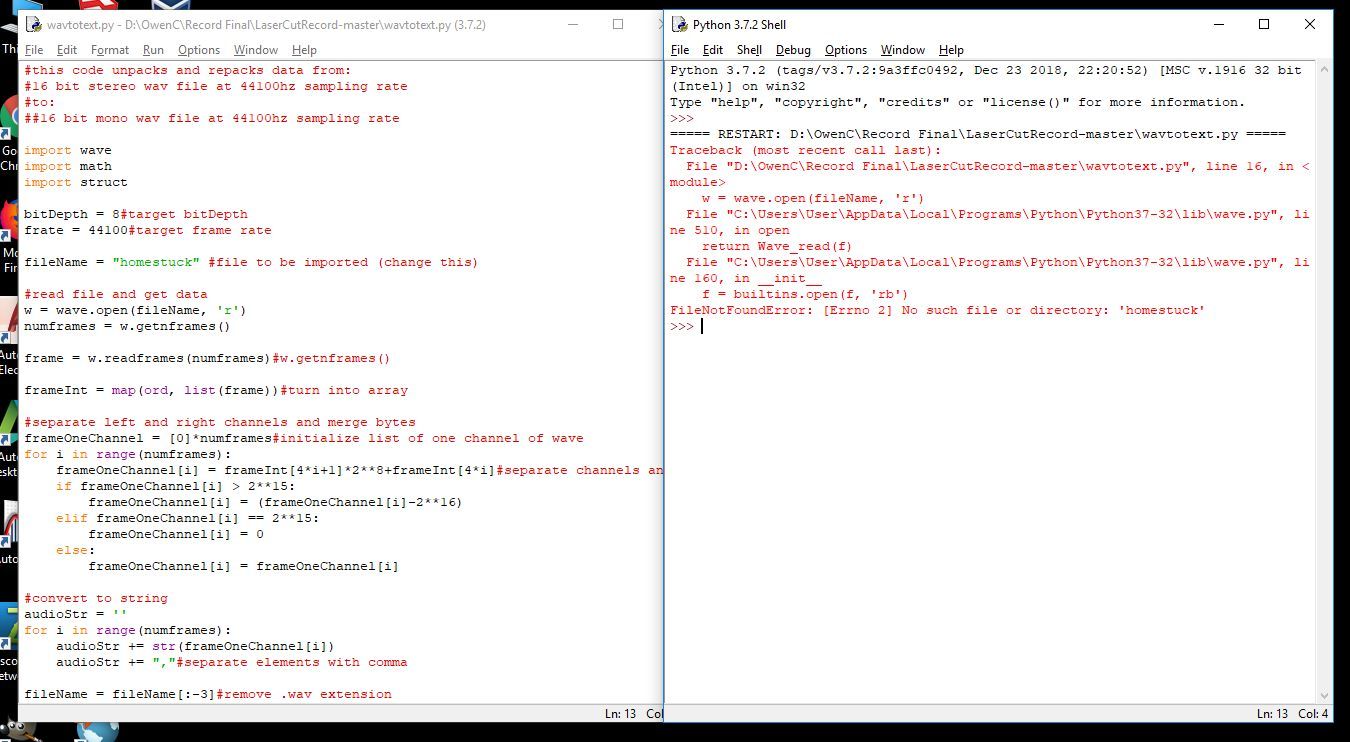Minimize the Python 3.7.2 Shell window
This screenshot has width=1350, height=742.
click(x=1218, y=25)
